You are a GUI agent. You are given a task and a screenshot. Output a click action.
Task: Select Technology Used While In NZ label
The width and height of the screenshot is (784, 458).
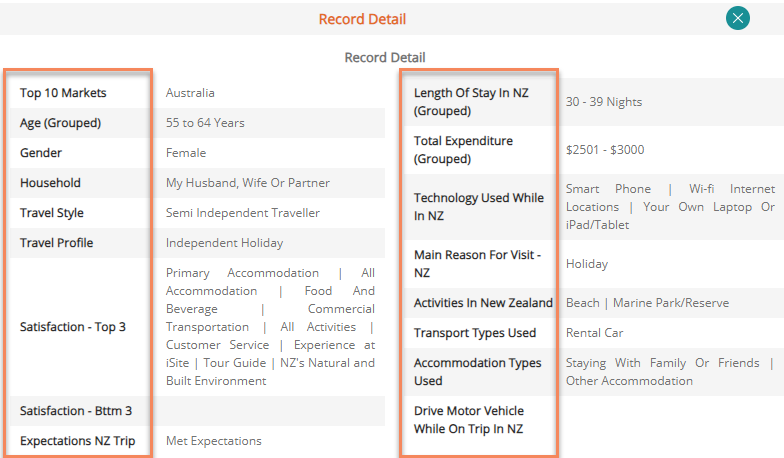(478, 207)
